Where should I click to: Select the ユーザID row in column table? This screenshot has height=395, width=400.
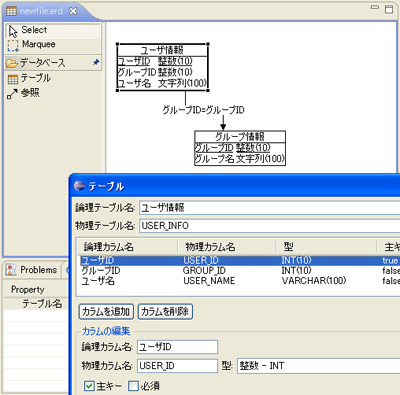pos(240,260)
